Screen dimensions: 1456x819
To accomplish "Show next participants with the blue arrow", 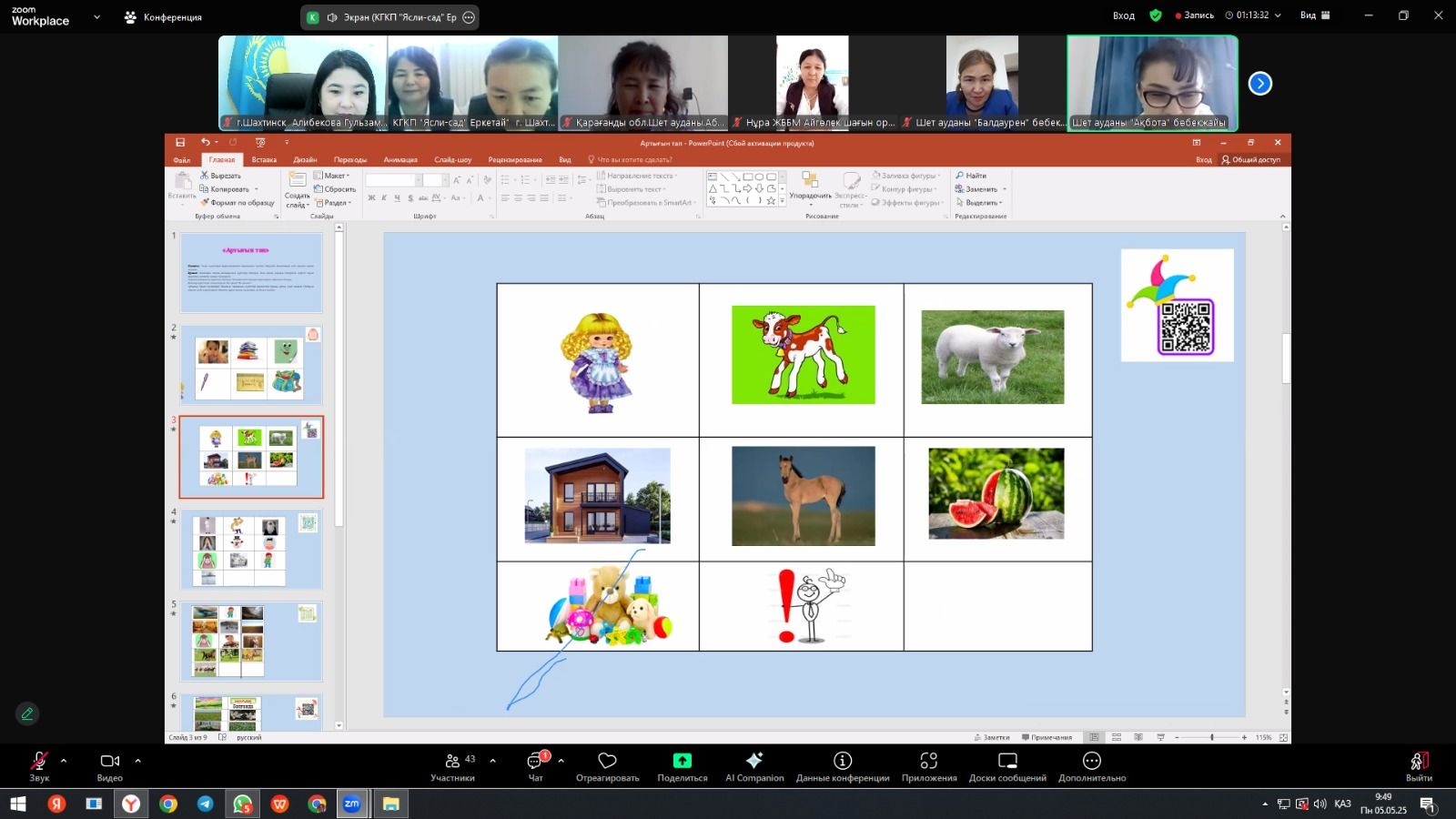I will pyautogui.click(x=1259, y=84).
